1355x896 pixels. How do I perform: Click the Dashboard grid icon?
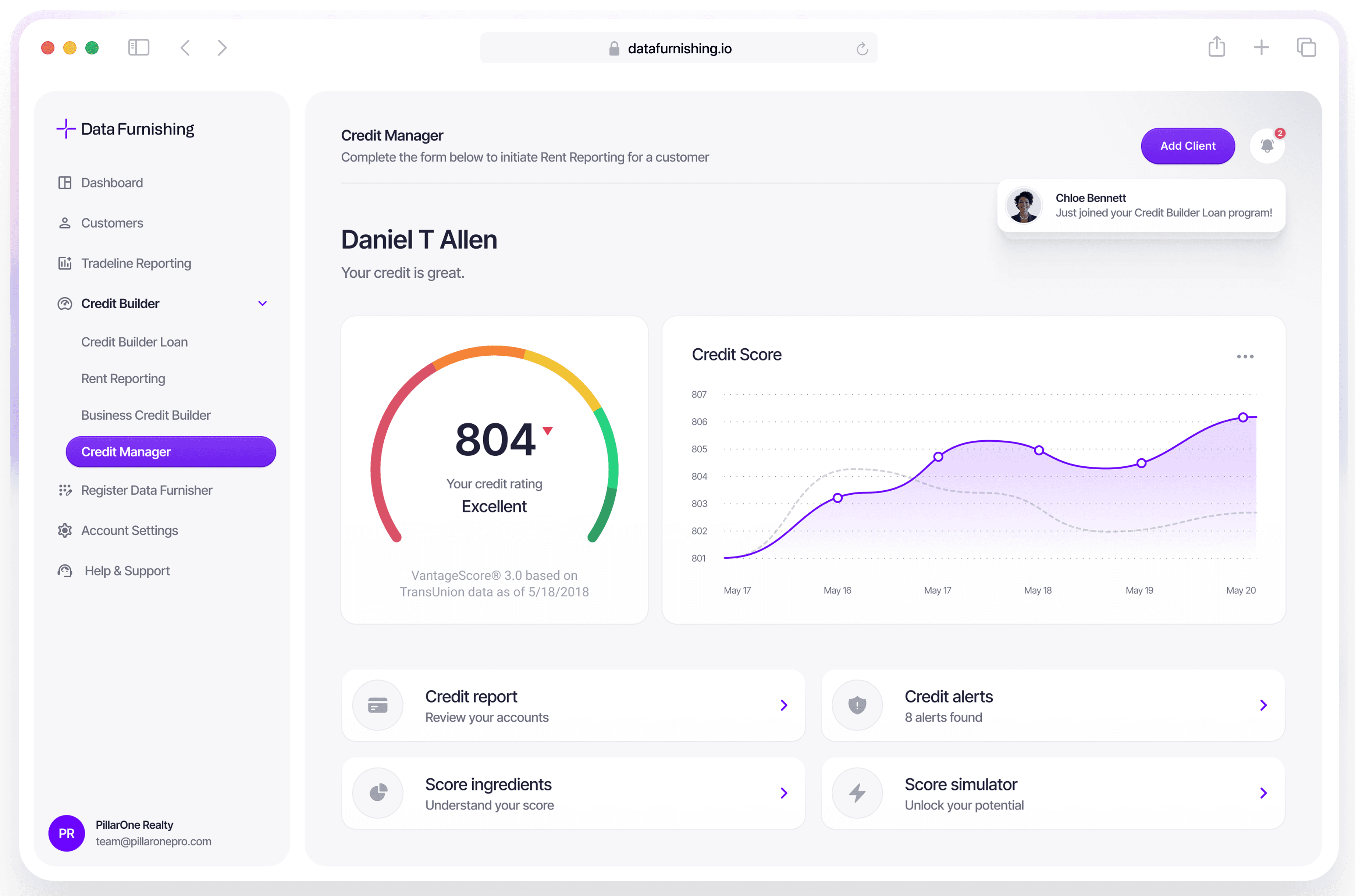65,183
